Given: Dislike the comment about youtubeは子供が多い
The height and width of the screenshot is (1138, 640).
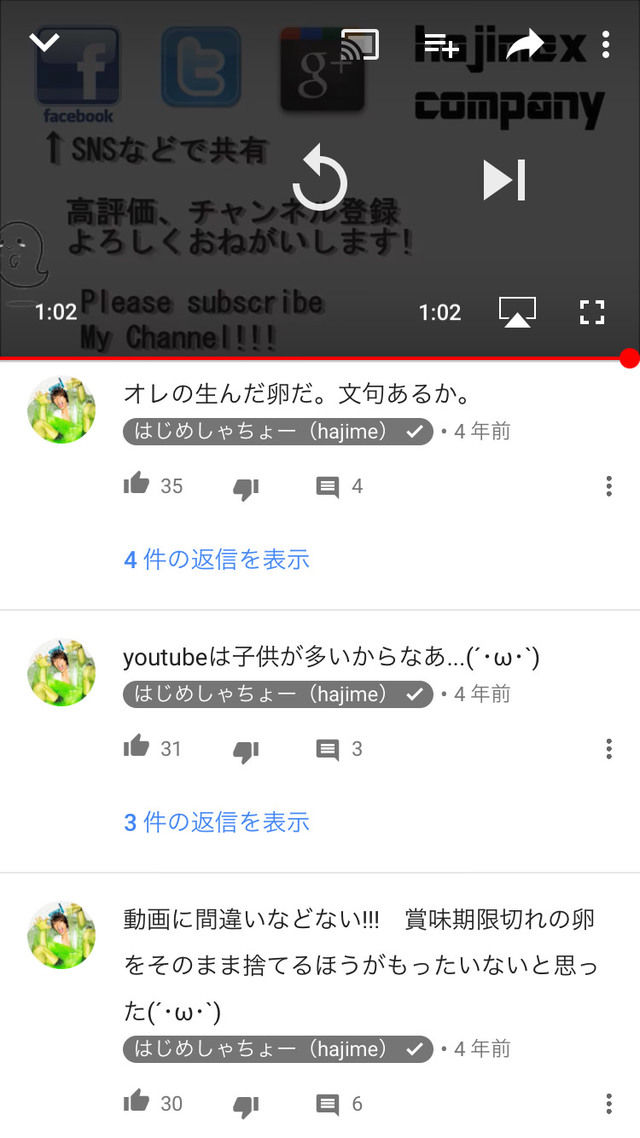Looking at the screenshot, I should [x=246, y=751].
